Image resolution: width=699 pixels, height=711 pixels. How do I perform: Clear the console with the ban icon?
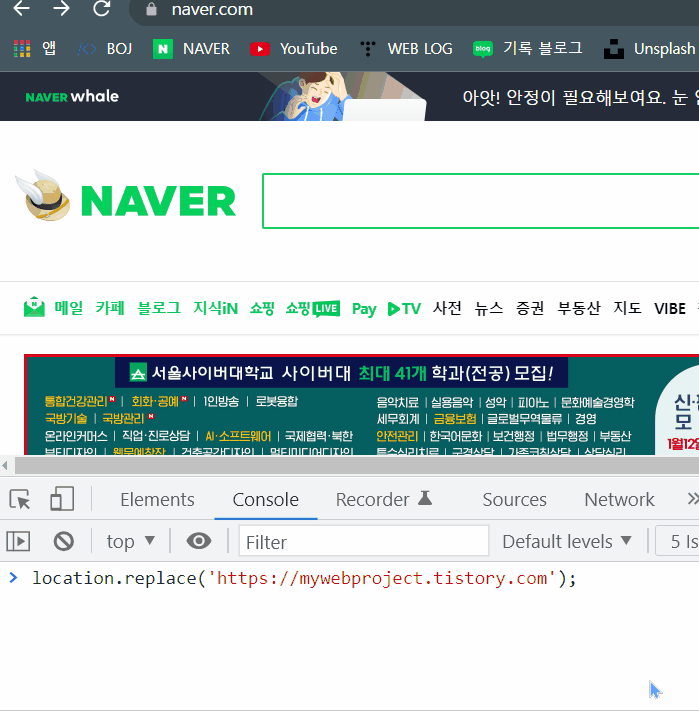(63, 541)
